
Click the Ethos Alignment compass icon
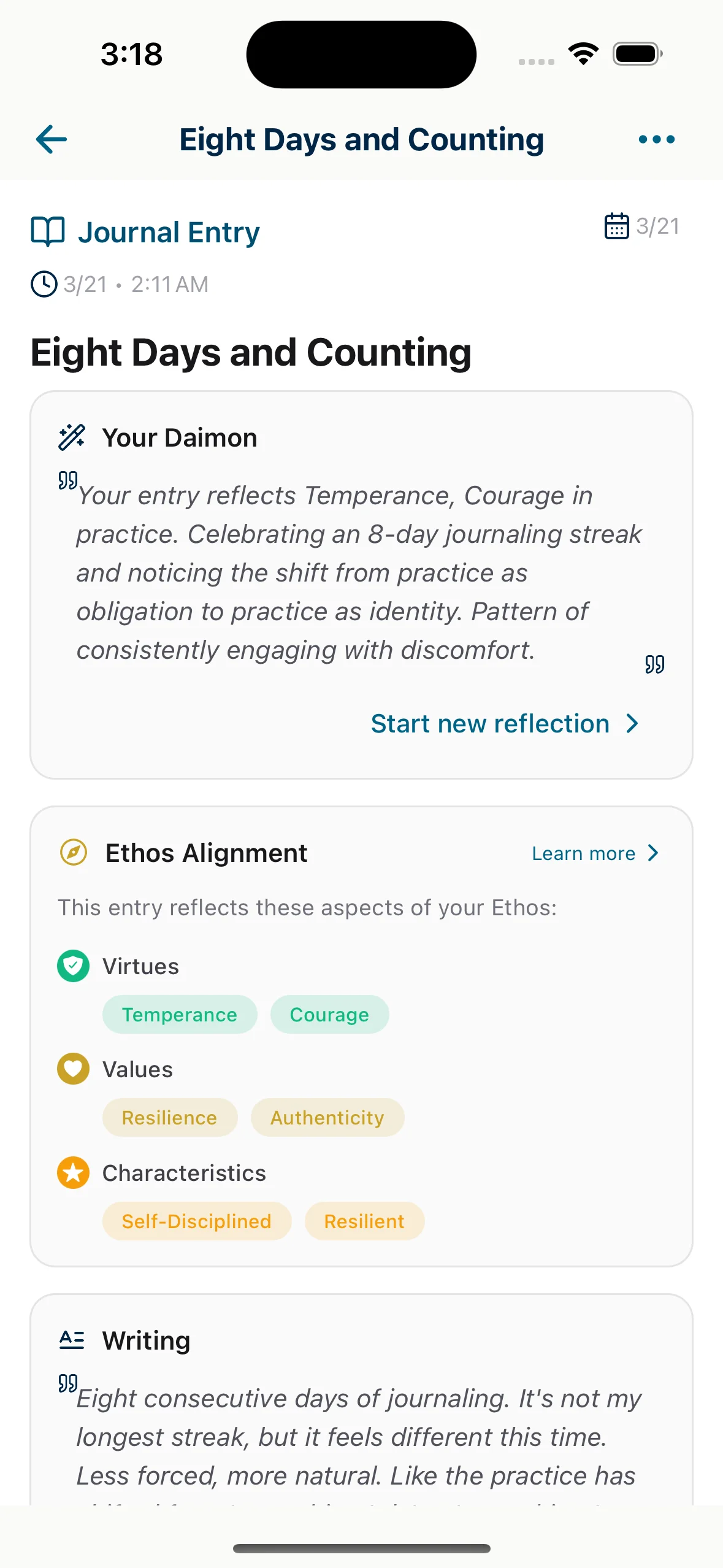click(73, 852)
